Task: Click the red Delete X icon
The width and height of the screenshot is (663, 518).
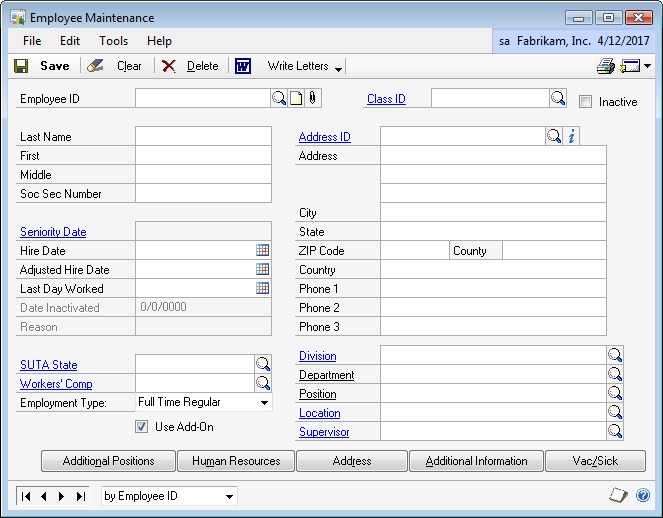Action: point(169,66)
